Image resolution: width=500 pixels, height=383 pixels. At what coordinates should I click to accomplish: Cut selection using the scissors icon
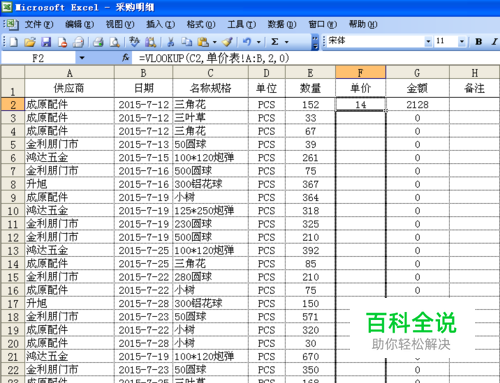[171, 42]
